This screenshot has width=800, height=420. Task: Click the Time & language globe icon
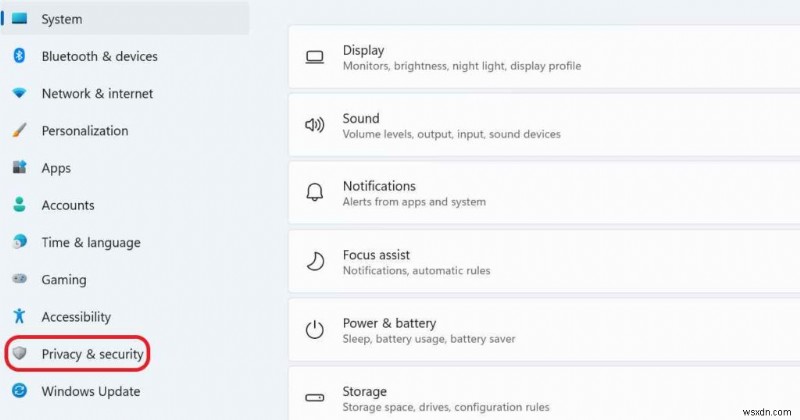18,242
